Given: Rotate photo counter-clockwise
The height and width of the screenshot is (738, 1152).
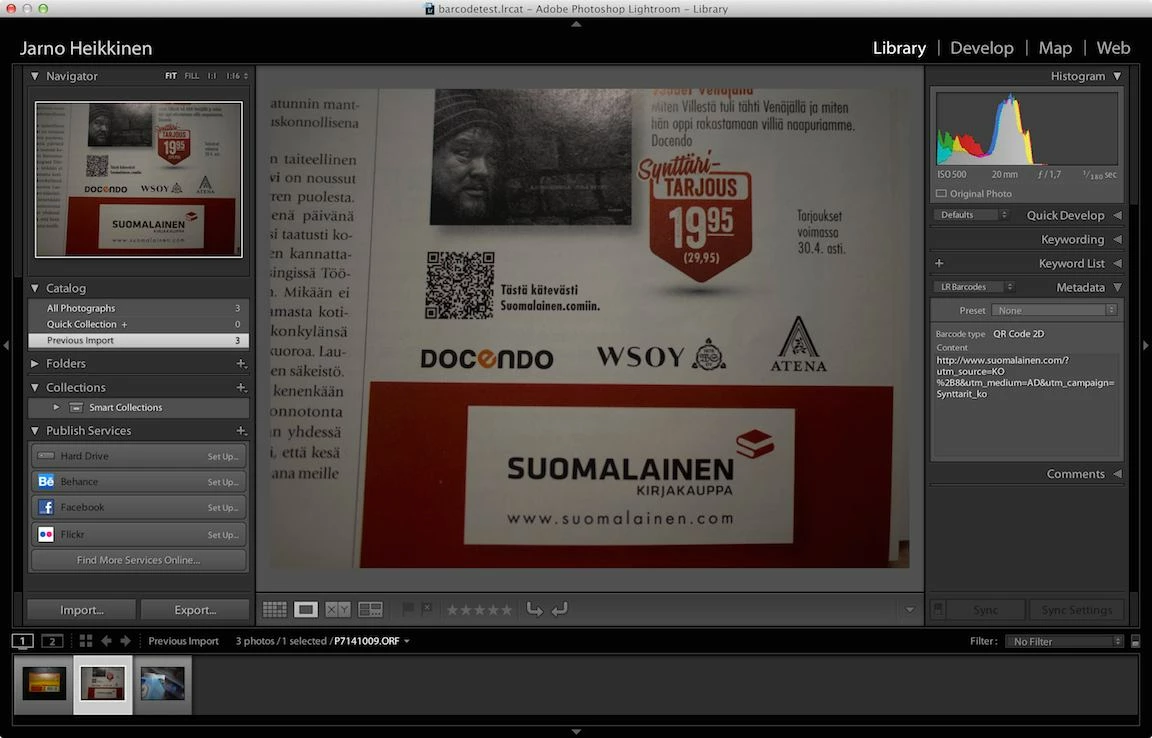Looking at the screenshot, I should [x=535, y=609].
